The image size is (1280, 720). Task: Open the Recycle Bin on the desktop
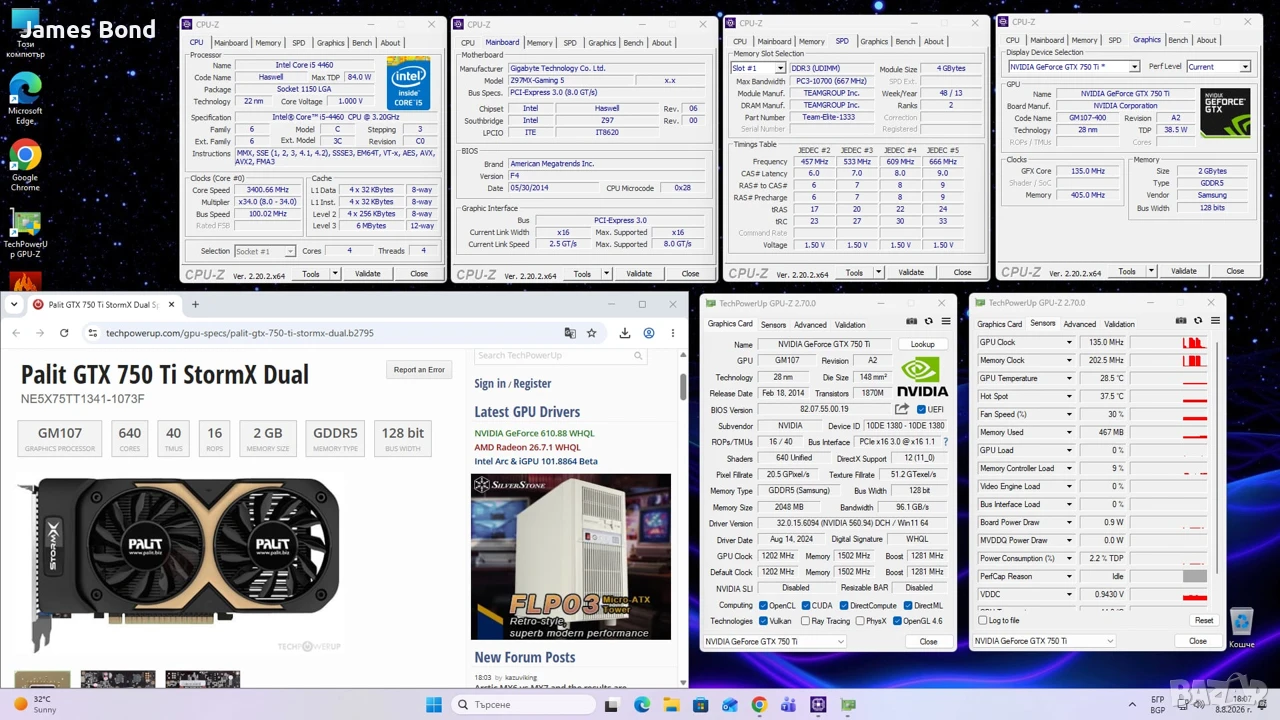pyautogui.click(x=1241, y=628)
